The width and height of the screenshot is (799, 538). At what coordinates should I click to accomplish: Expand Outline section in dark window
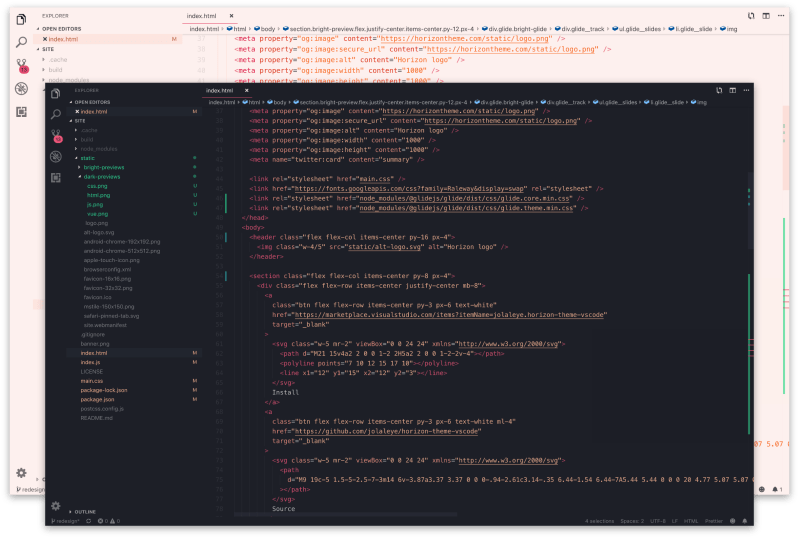[x=83, y=512]
